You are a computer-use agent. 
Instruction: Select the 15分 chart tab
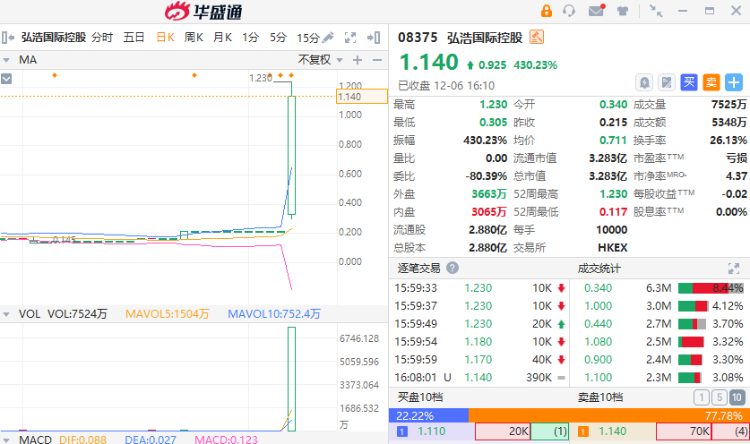pos(308,38)
